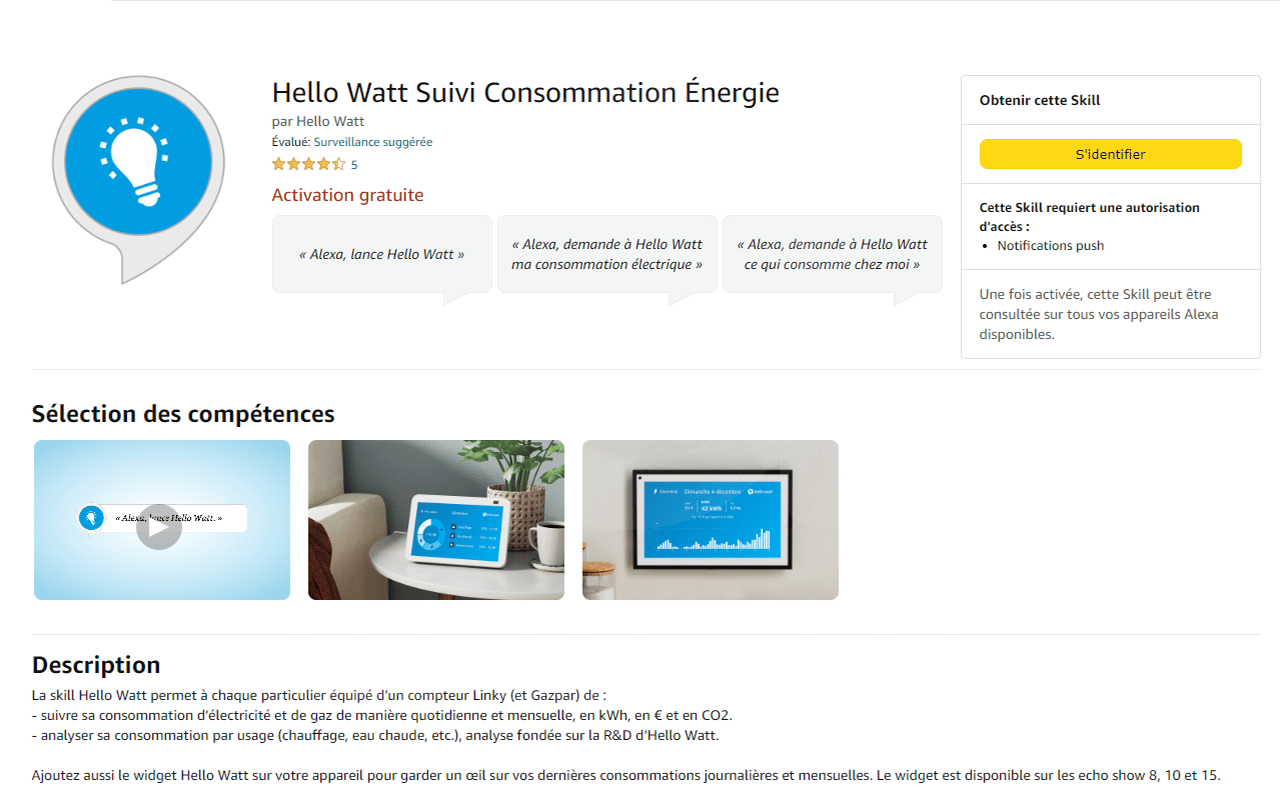The height and width of the screenshot is (800, 1280).
Task: Click the Description section heading
Action: [96, 665]
